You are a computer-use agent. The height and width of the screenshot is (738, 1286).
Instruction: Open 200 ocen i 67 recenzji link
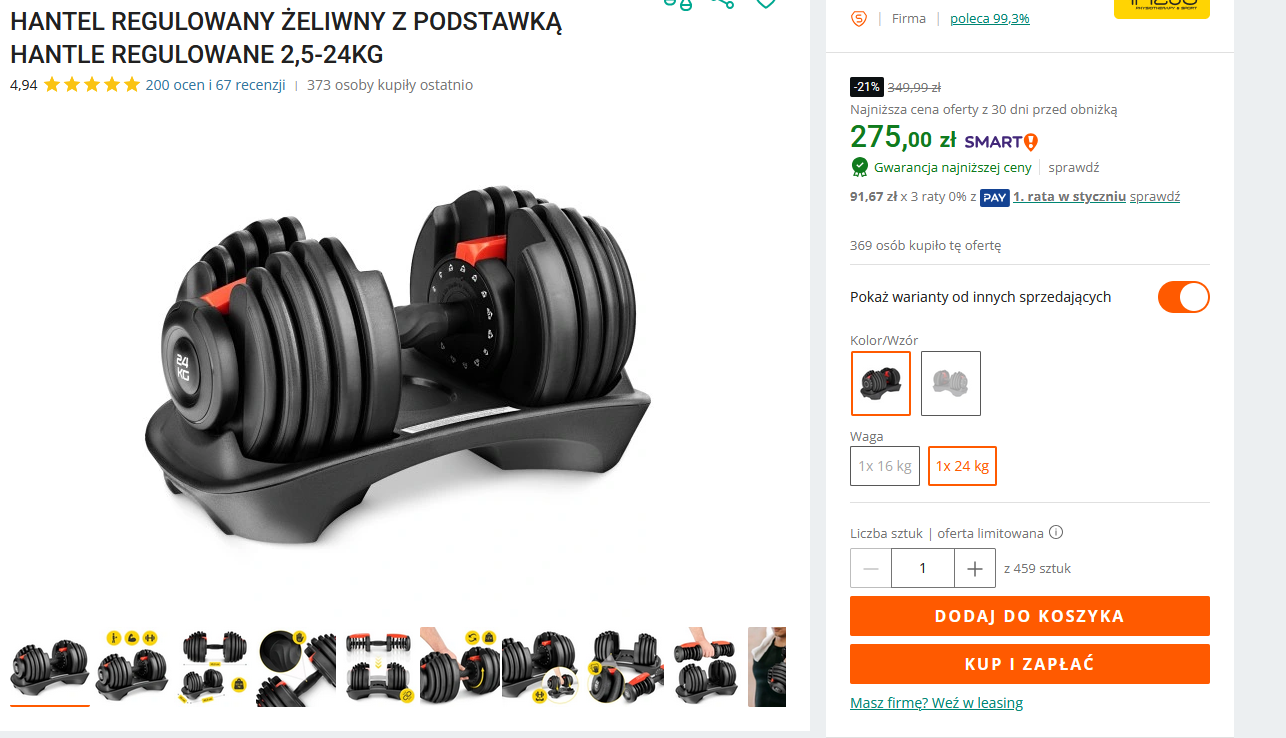[x=216, y=85]
